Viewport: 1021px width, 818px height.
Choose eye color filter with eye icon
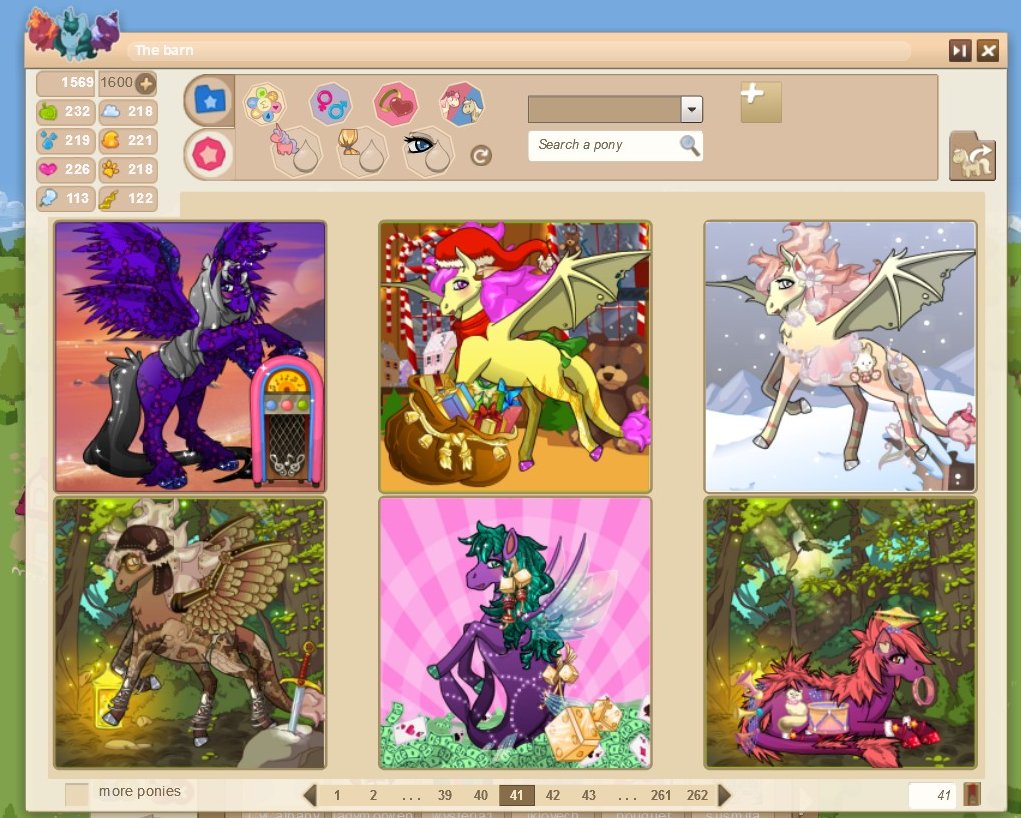tap(428, 151)
